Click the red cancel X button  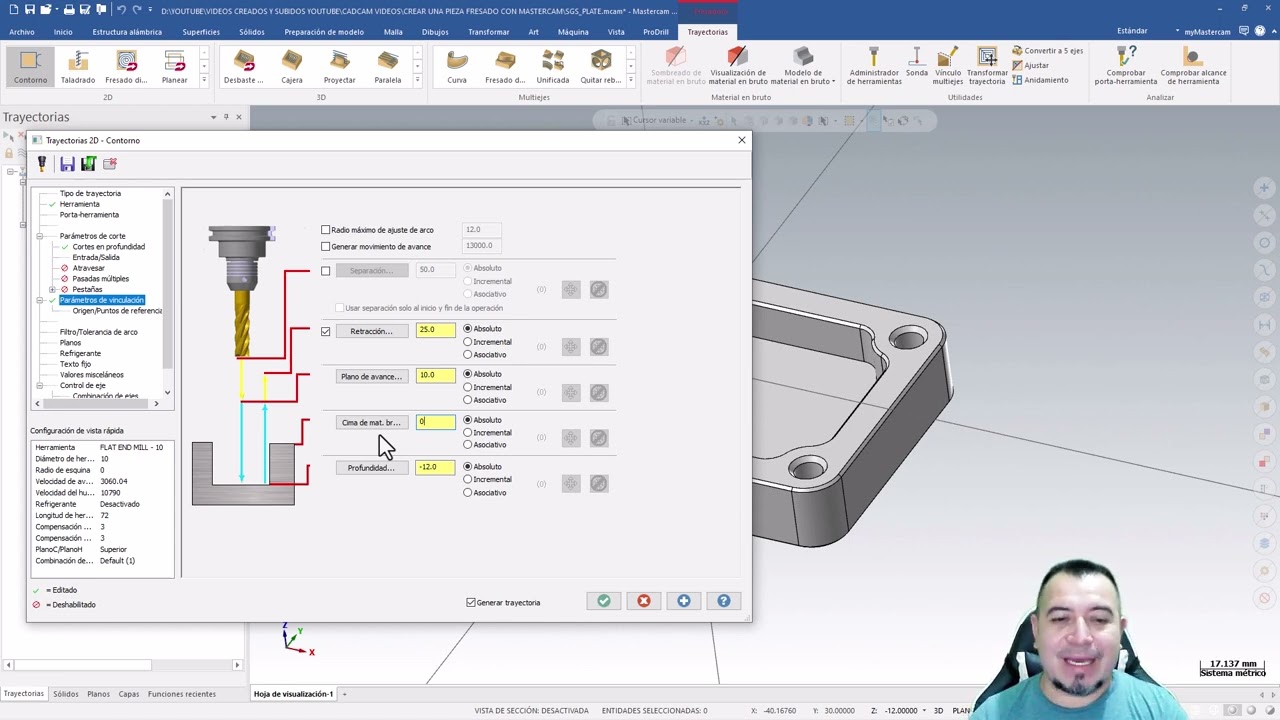644,601
